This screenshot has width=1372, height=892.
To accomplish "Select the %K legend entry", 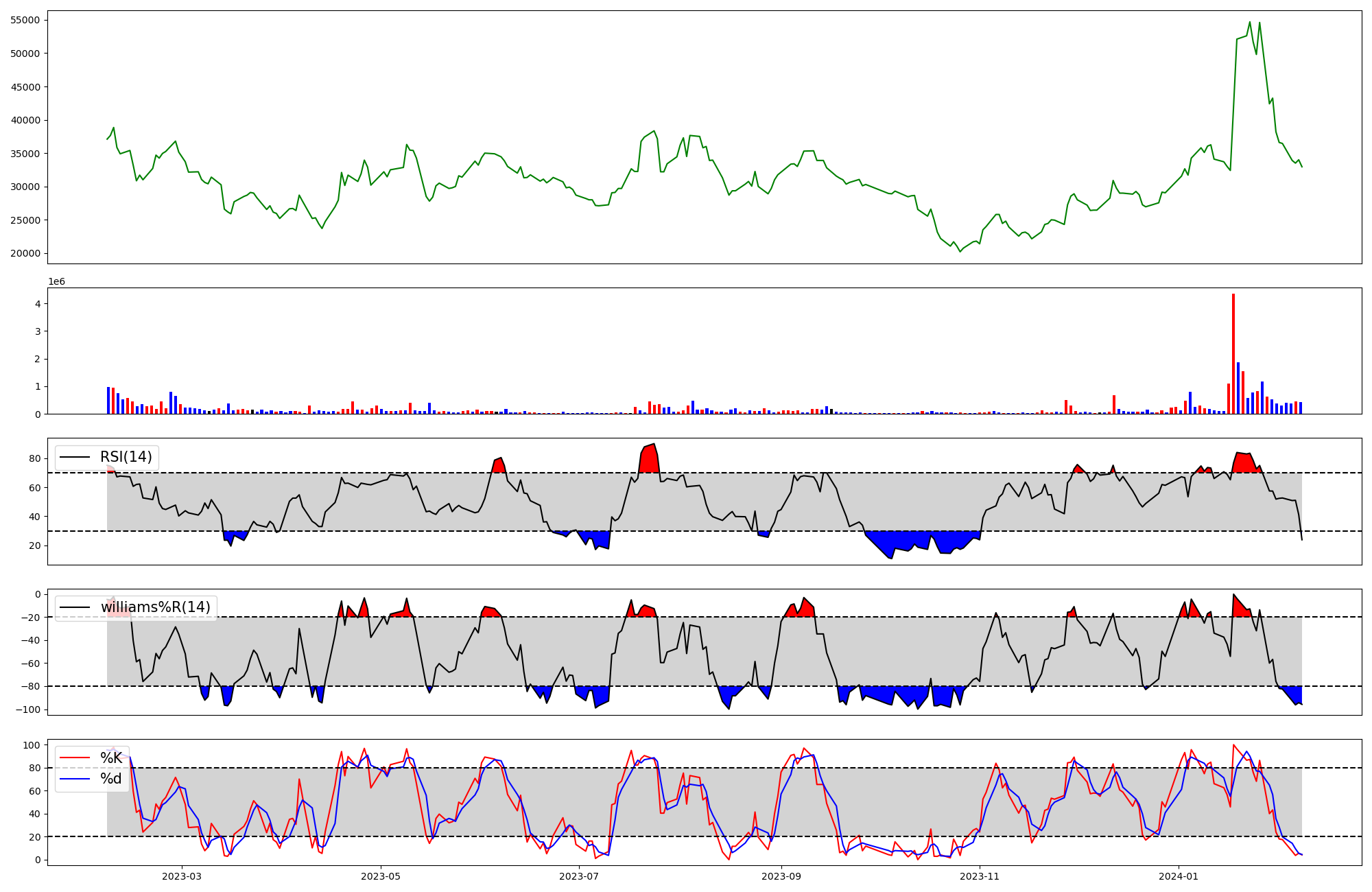I will 91,758.
